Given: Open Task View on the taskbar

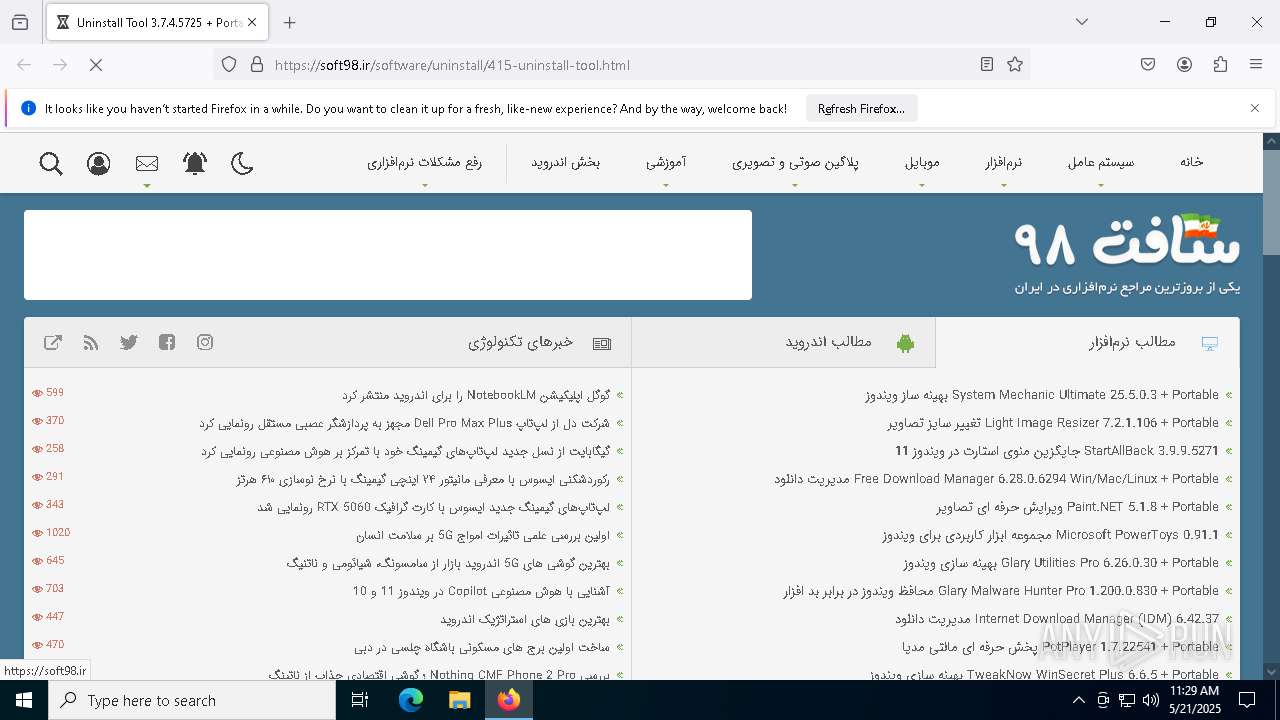Looking at the screenshot, I should (360, 700).
